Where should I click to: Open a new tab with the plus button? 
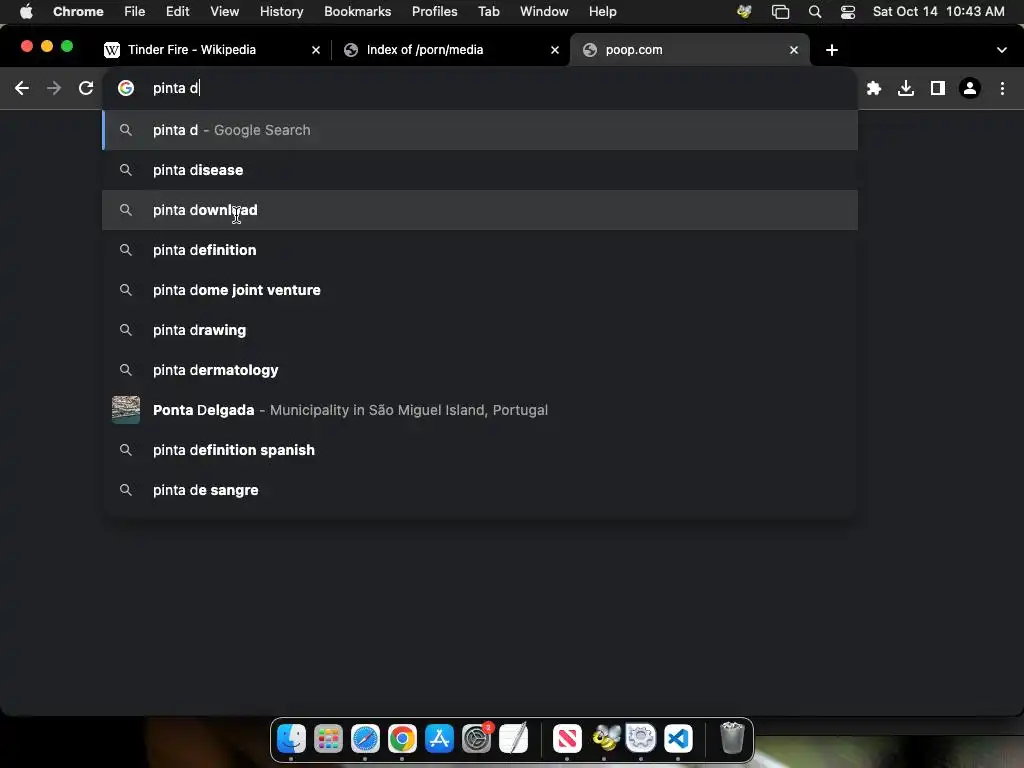click(831, 50)
